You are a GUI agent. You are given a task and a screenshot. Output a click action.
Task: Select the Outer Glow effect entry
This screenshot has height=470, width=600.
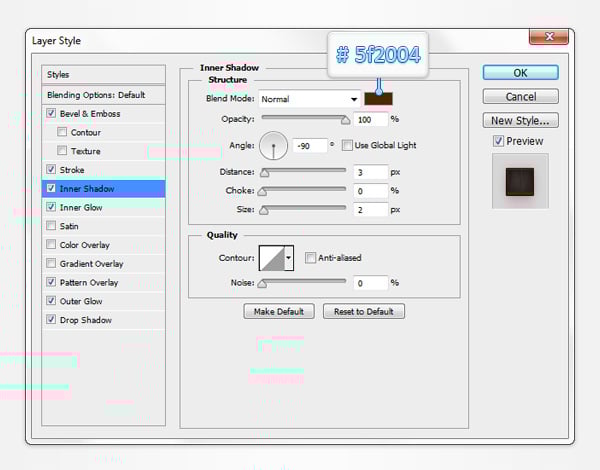[82, 301]
